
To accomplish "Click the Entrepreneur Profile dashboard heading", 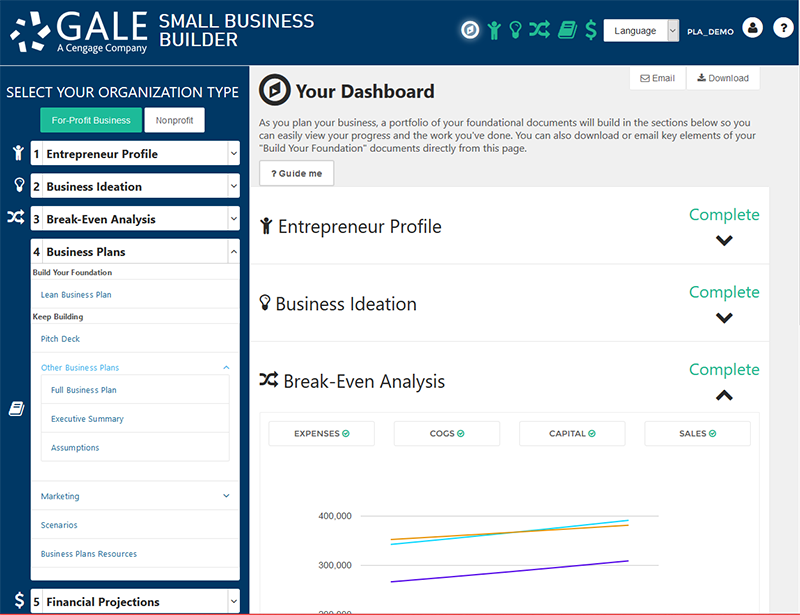I will 359,226.
